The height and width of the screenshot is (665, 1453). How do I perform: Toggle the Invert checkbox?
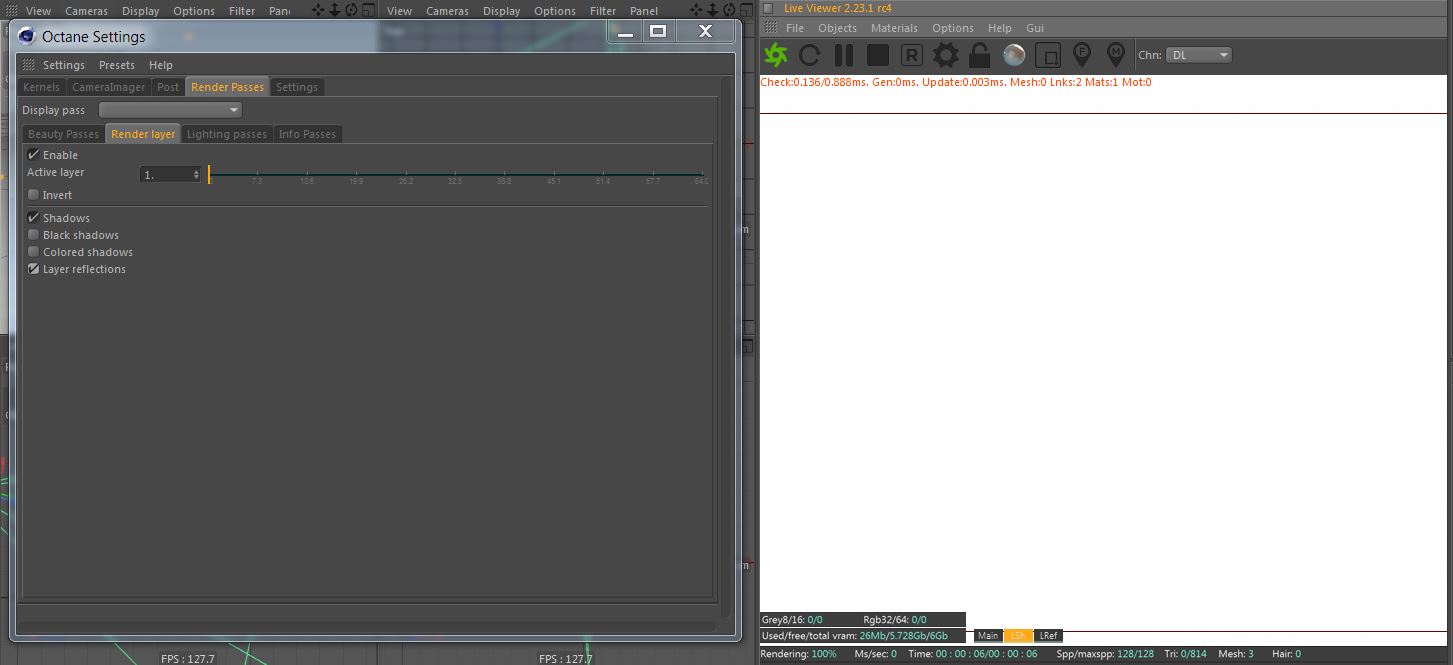33,195
